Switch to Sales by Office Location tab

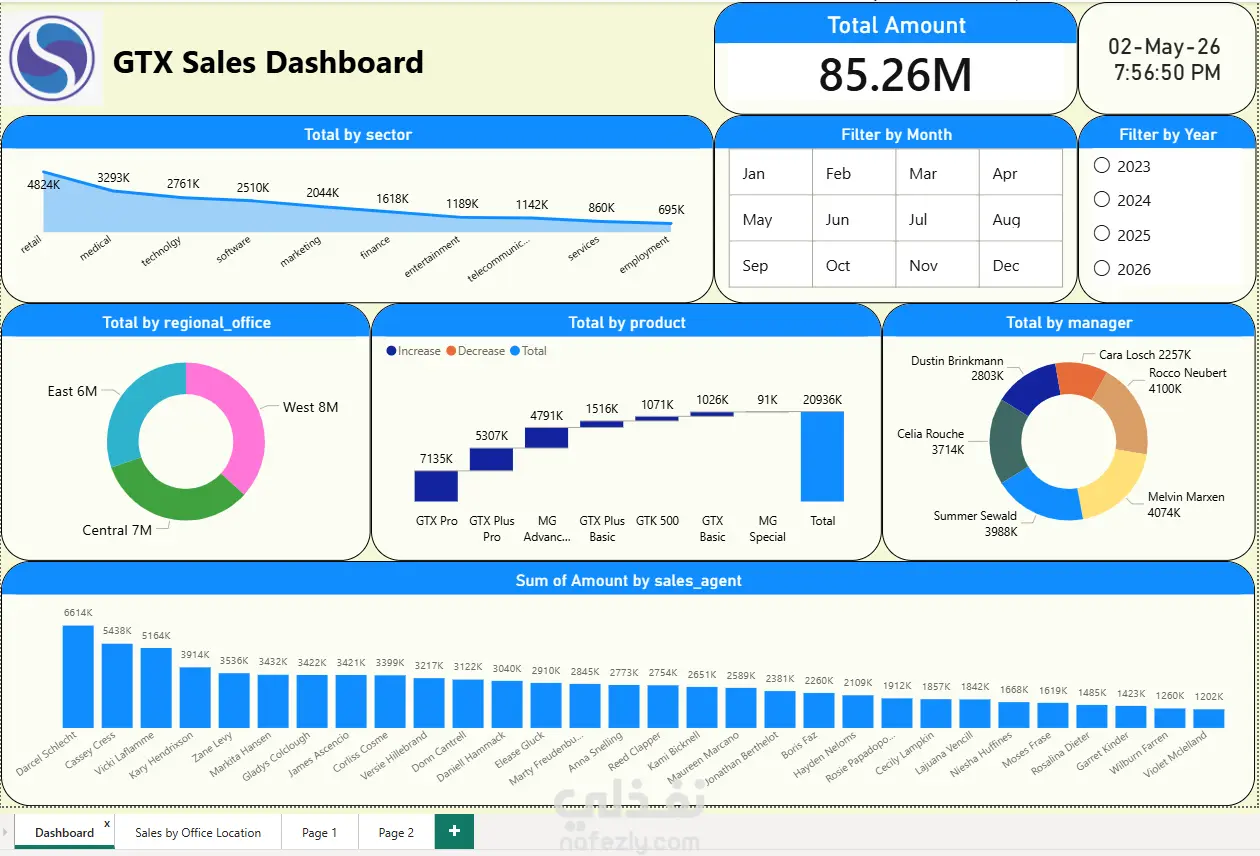point(198,832)
